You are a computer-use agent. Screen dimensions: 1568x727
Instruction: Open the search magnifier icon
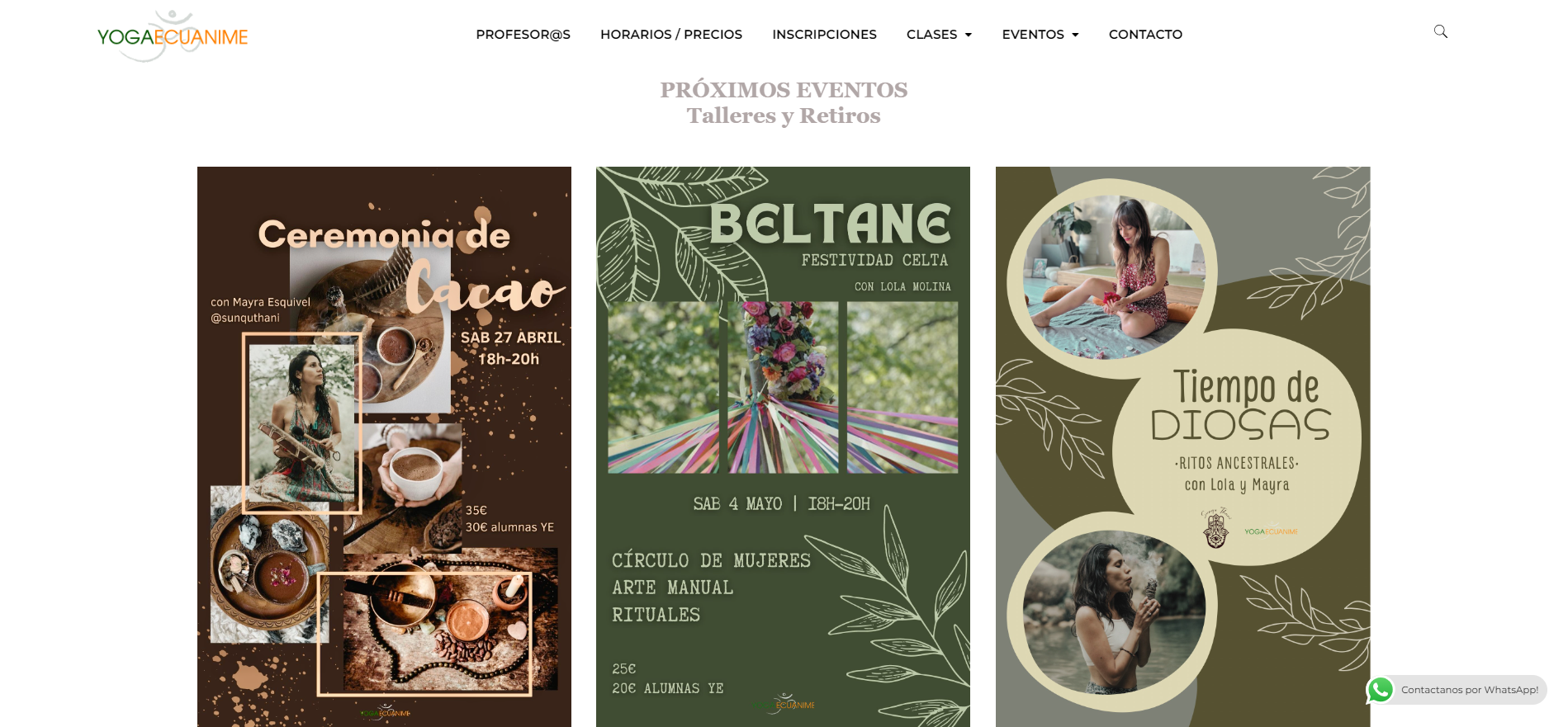1440,31
